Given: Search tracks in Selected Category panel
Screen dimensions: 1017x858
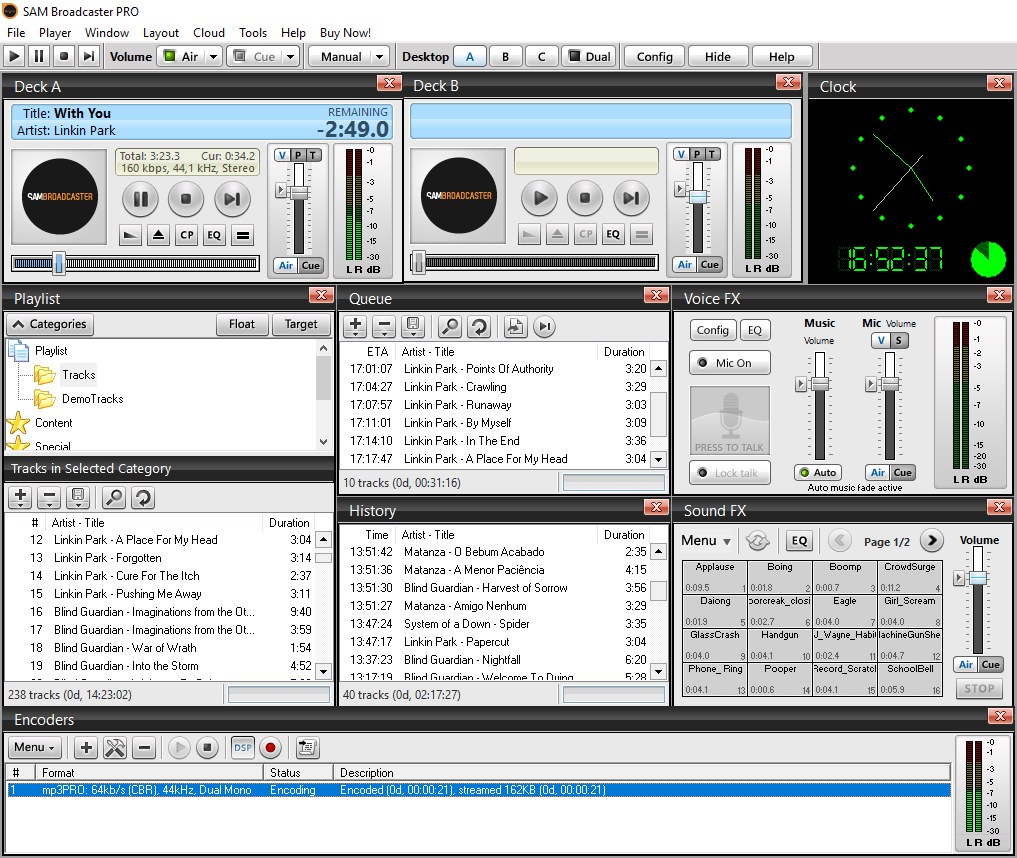Looking at the screenshot, I should pos(114,497).
